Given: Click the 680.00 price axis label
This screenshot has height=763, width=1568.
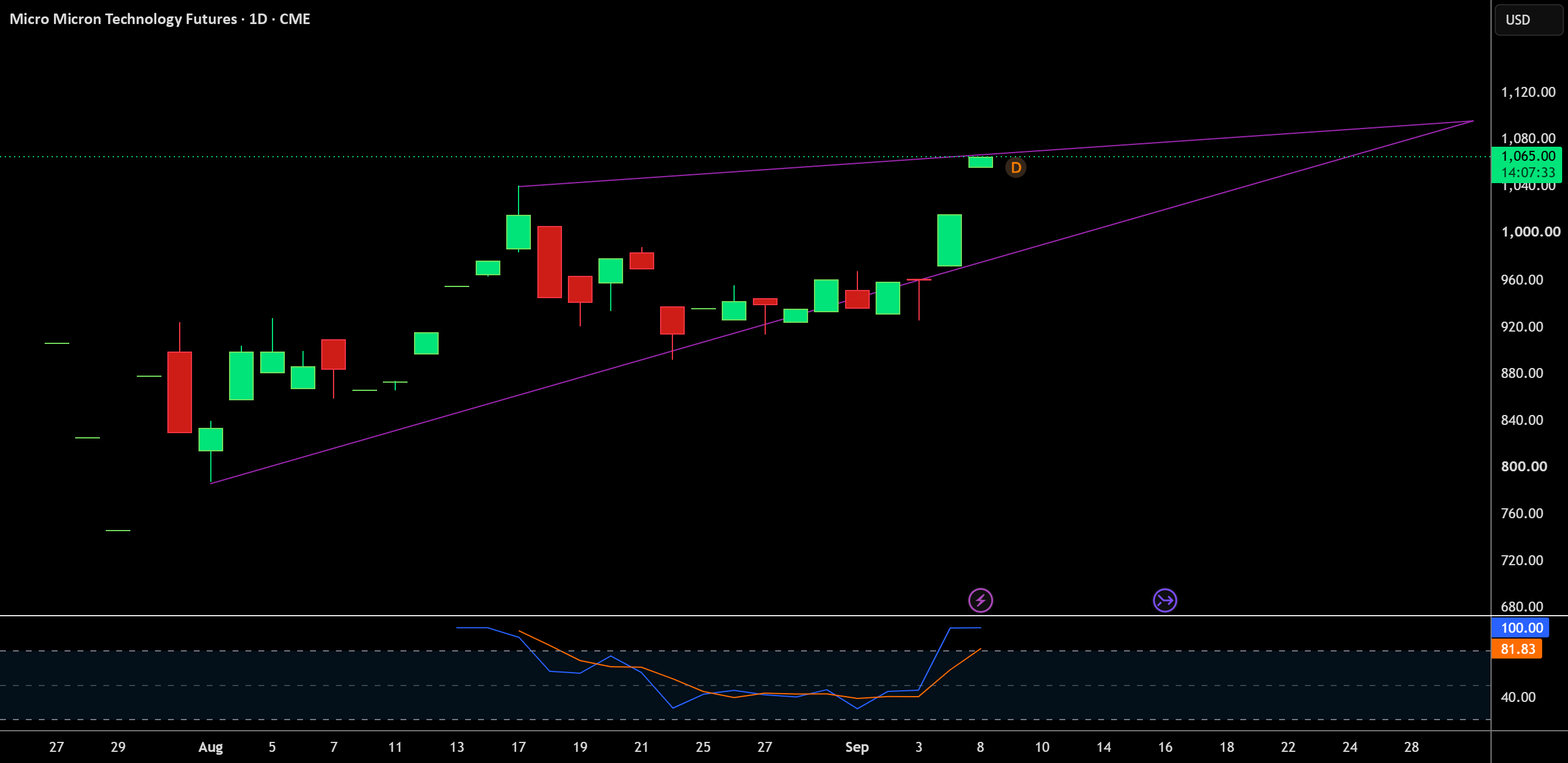Looking at the screenshot, I should click(1522, 607).
